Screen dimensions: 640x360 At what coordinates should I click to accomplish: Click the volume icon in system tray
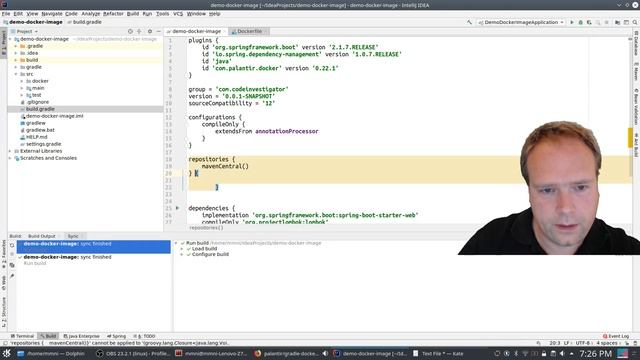pos(562,353)
